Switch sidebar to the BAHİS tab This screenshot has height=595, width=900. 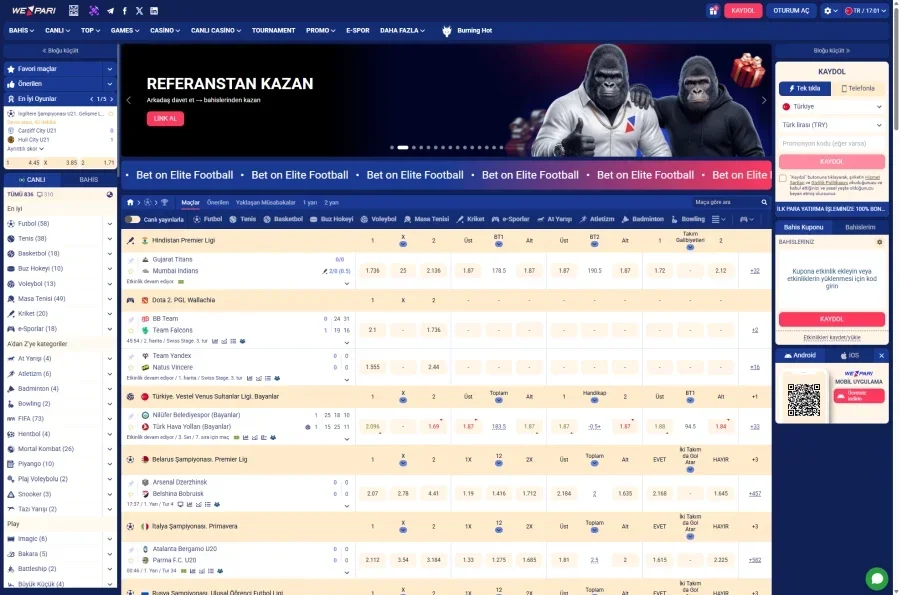pos(88,180)
